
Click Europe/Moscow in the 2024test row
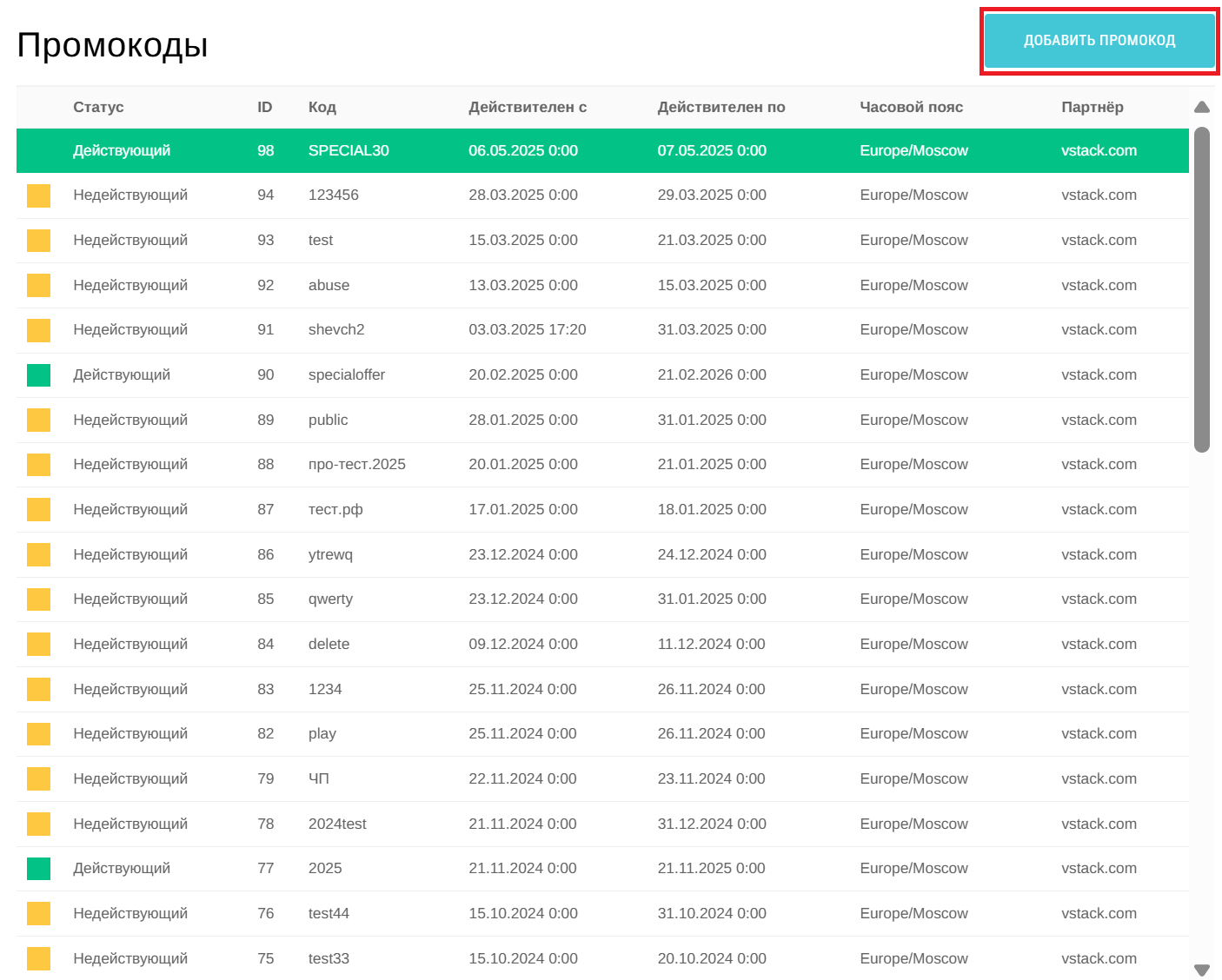[913, 824]
